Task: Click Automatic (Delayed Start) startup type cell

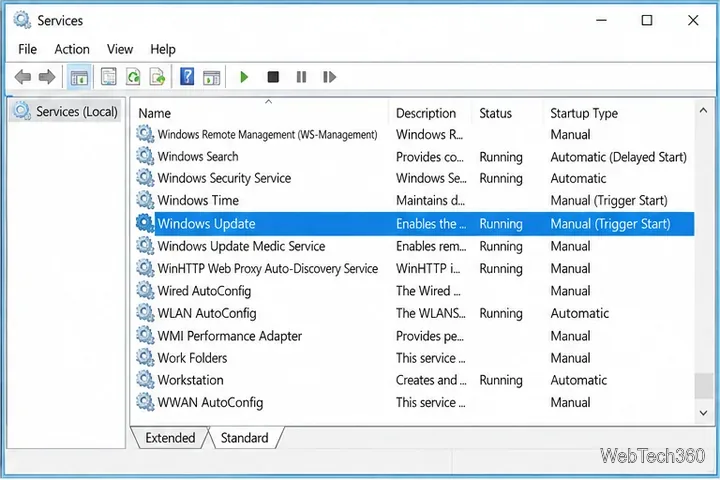Action: coord(619,157)
